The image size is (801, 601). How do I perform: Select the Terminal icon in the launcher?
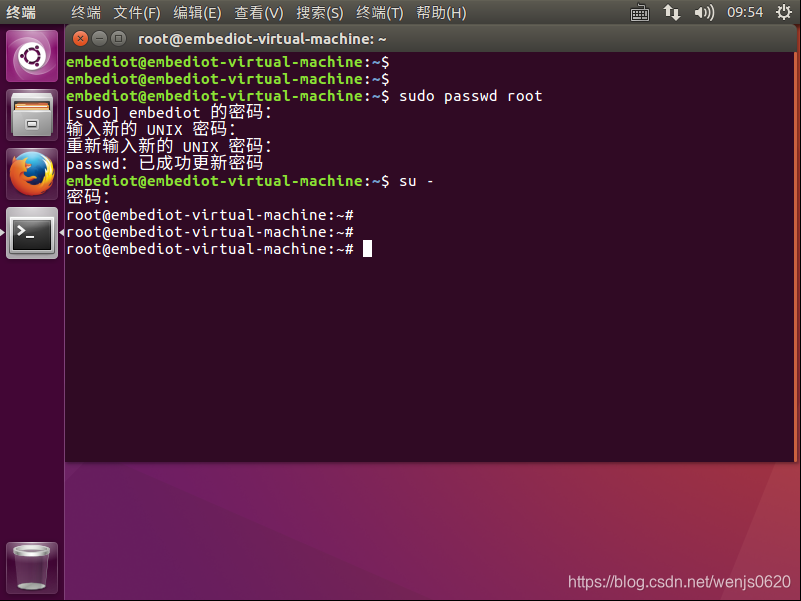point(32,233)
